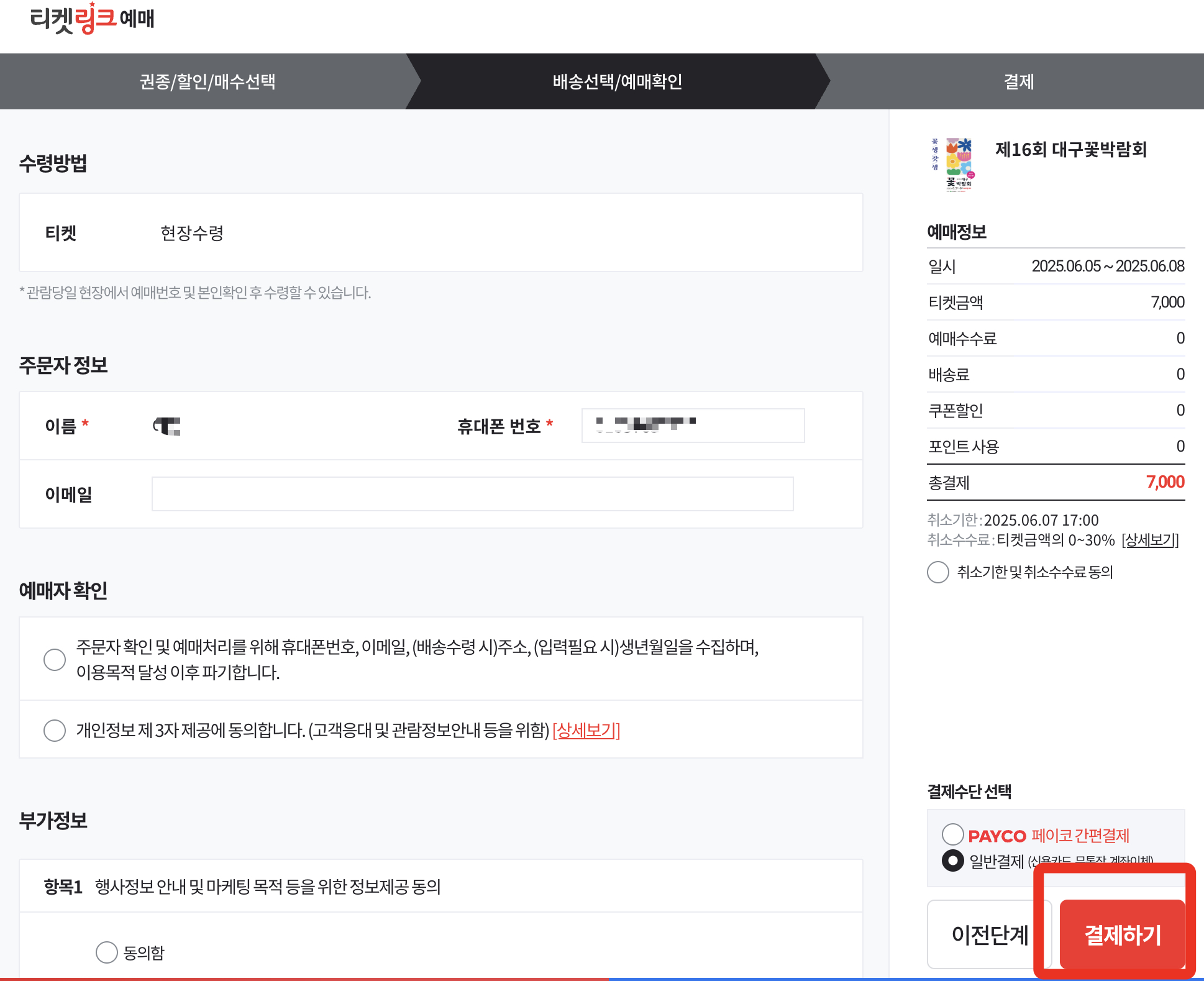Screen dimensions: 1204x981
Task: Click the 현장수령 ticket receipt method
Action: [x=193, y=233]
